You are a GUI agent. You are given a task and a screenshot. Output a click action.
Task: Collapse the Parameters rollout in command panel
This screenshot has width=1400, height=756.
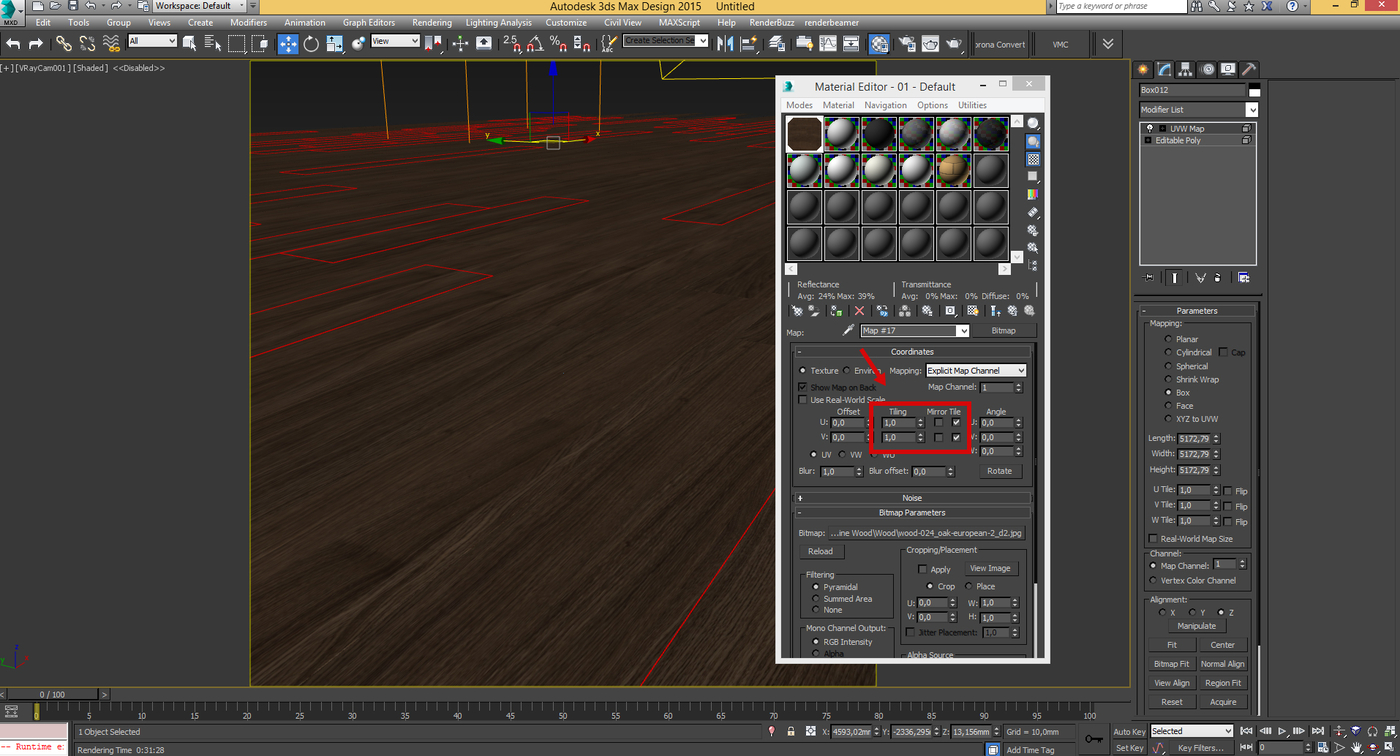pos(1197,311)
